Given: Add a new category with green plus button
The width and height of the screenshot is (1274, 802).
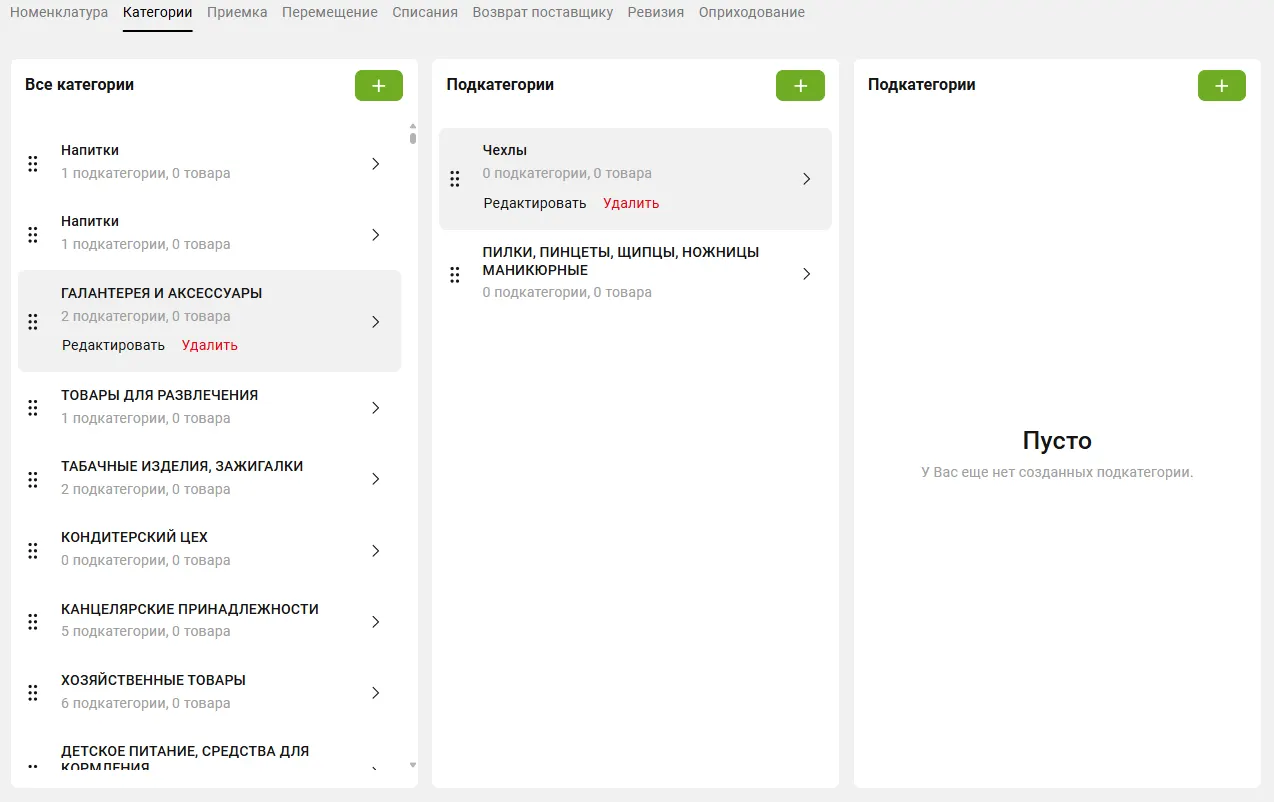Looking at the screenshot, I should pyautogui.click(x=378, y=86).
